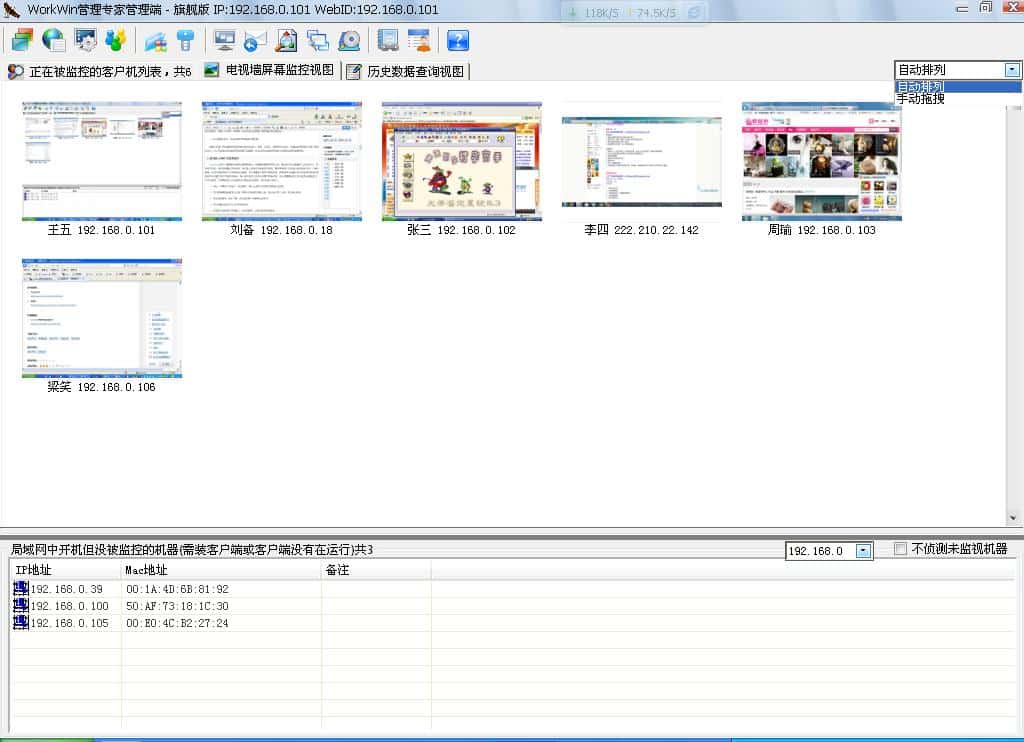
Task: Click the computer icon beside 192.168.0.39
Action: (x=21, y=589)
